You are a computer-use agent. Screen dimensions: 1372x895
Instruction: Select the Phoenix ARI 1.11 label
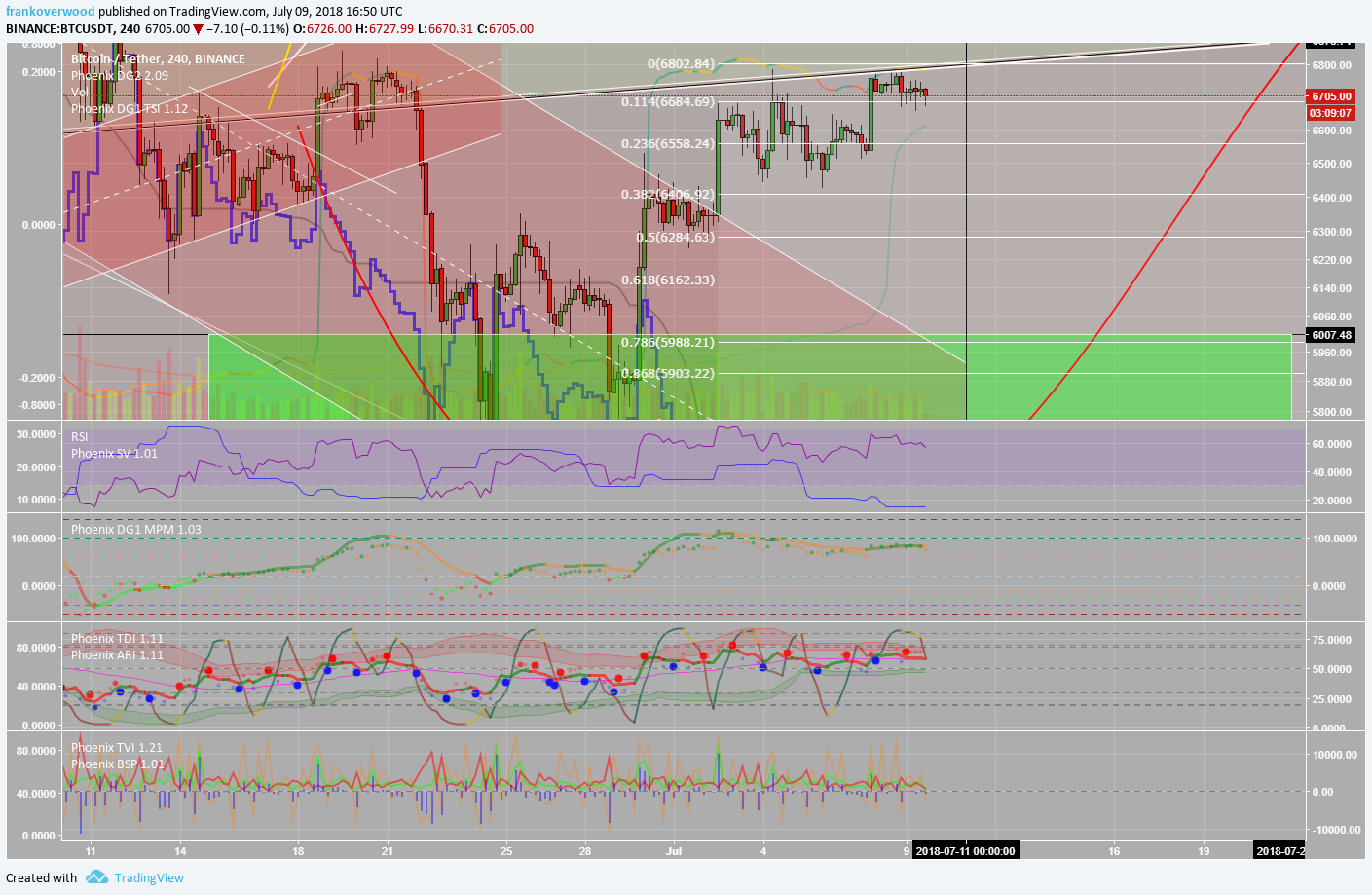pos(117,654)
